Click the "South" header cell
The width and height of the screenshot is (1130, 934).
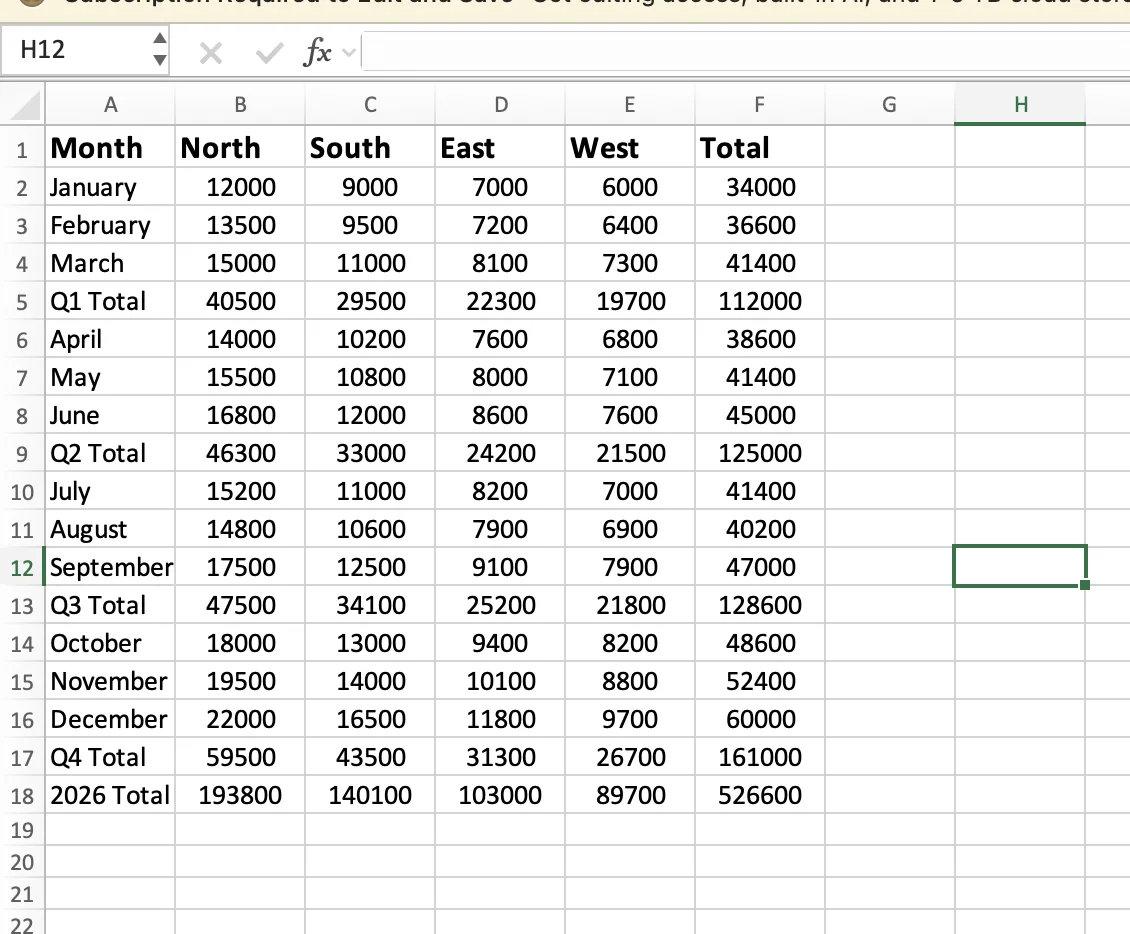coord(370,148)
